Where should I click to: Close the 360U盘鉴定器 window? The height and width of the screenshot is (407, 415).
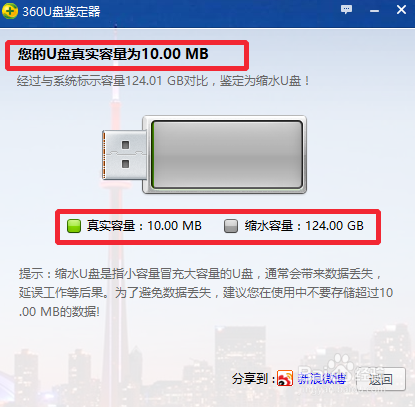pos(401,9)
